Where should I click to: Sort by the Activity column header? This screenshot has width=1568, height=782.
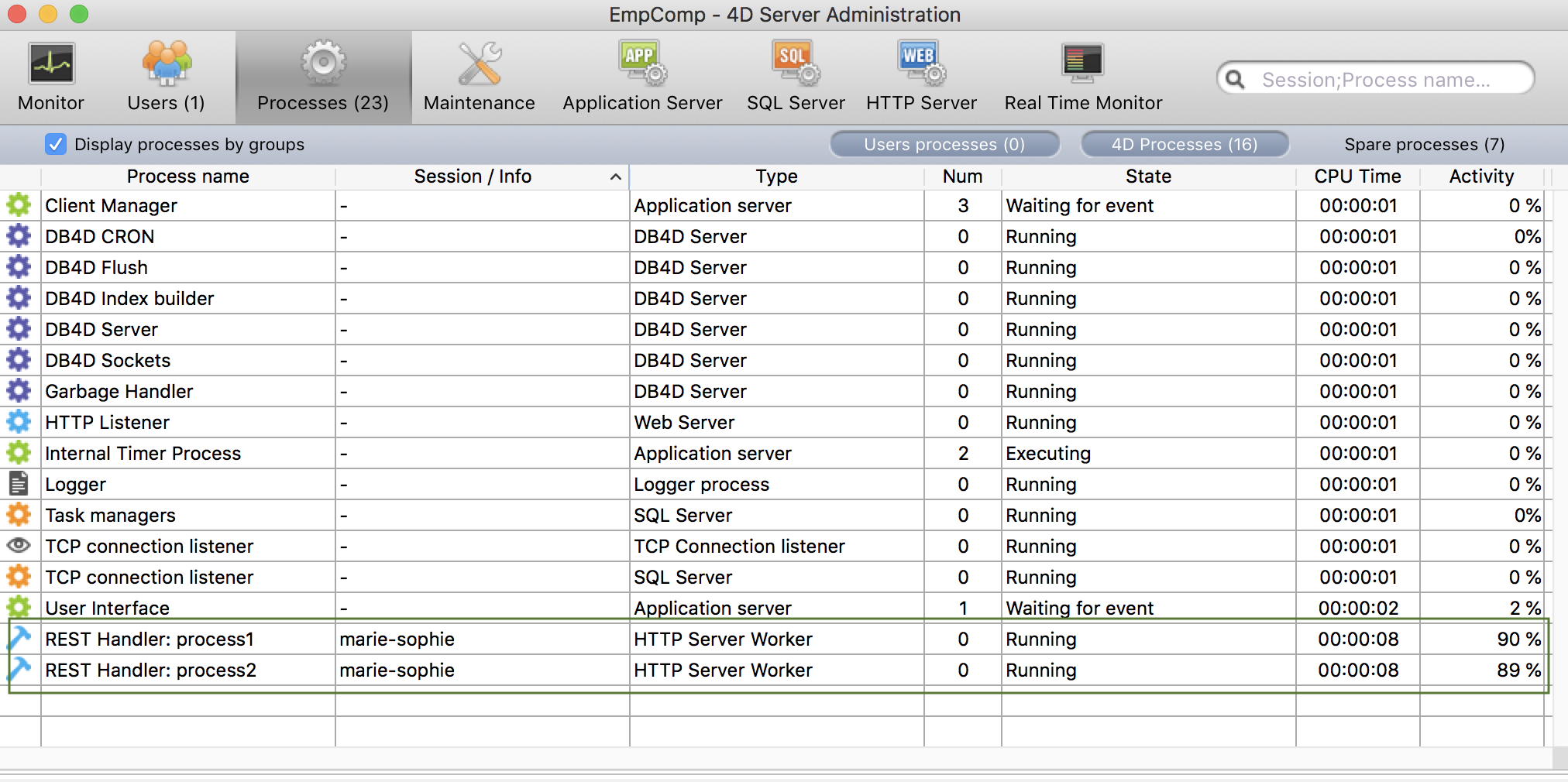pos(1480,177)
